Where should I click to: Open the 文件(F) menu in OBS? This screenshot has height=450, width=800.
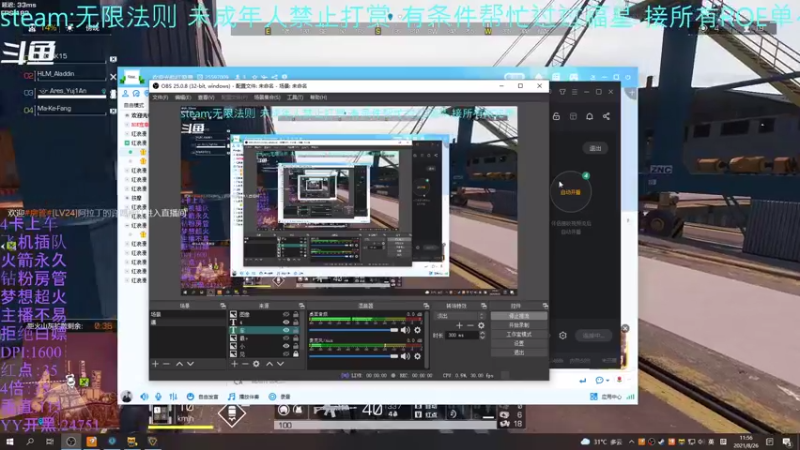[160, 97]
